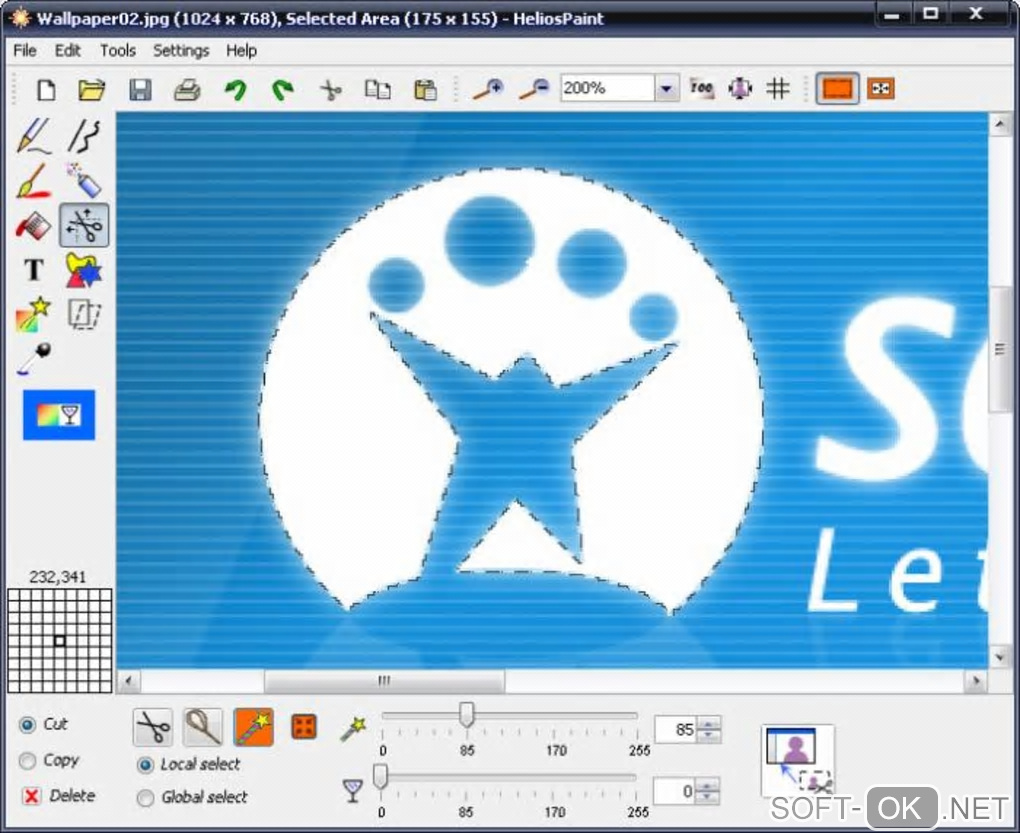The height and width of the screenshot is (833, 1020).
Task: Click the tolerance value field showing 85
Action: [675, 730]
